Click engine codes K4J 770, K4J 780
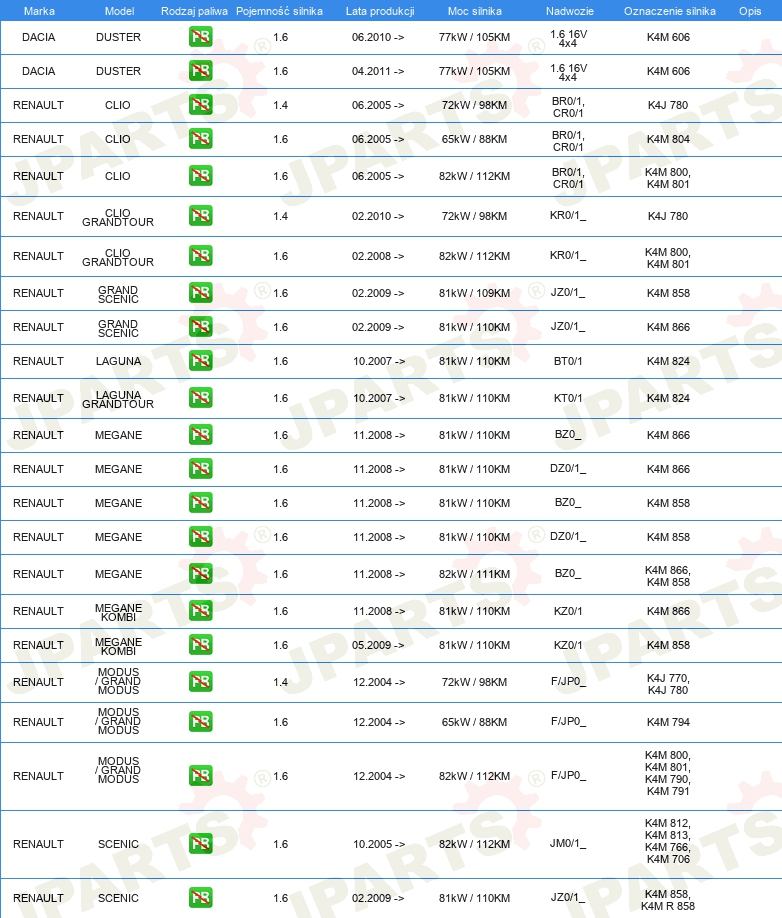Screen dimensions: 782x918 pyautogui.click(x=668, y=684)
